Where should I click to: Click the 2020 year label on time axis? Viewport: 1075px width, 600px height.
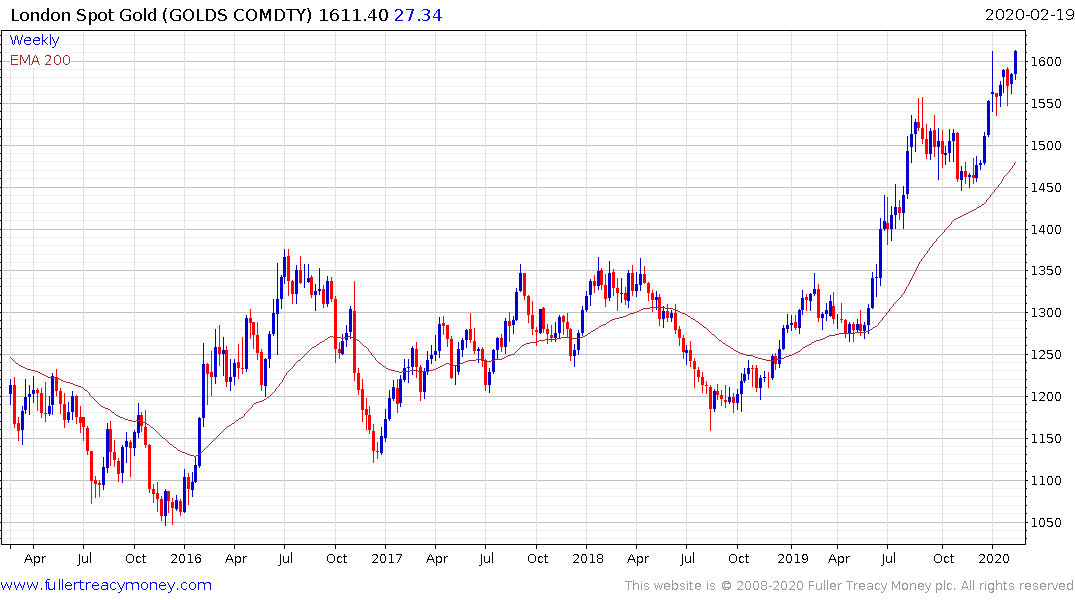coord(993,558)
